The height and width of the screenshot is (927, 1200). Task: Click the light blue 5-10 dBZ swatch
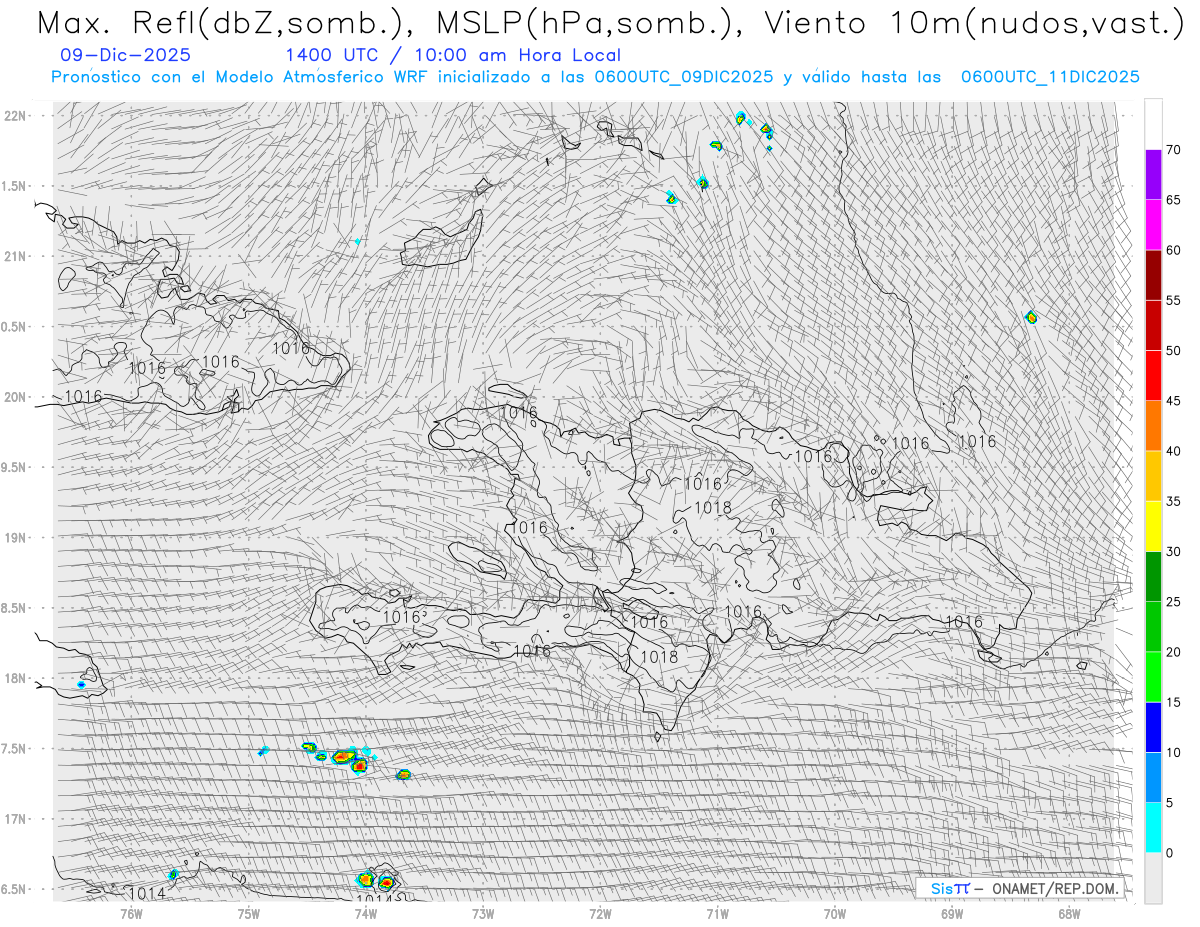(x=1153, y=777)
